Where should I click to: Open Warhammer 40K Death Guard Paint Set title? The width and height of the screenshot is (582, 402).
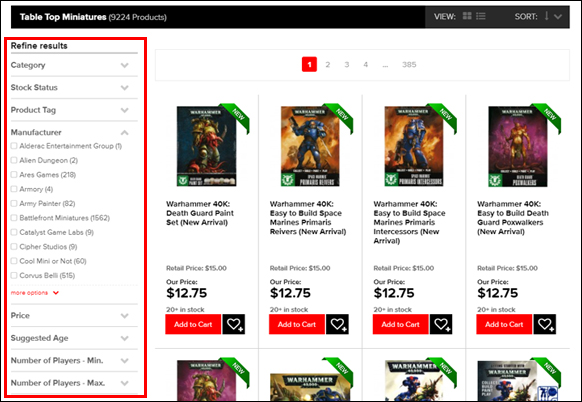coord(200,213)
